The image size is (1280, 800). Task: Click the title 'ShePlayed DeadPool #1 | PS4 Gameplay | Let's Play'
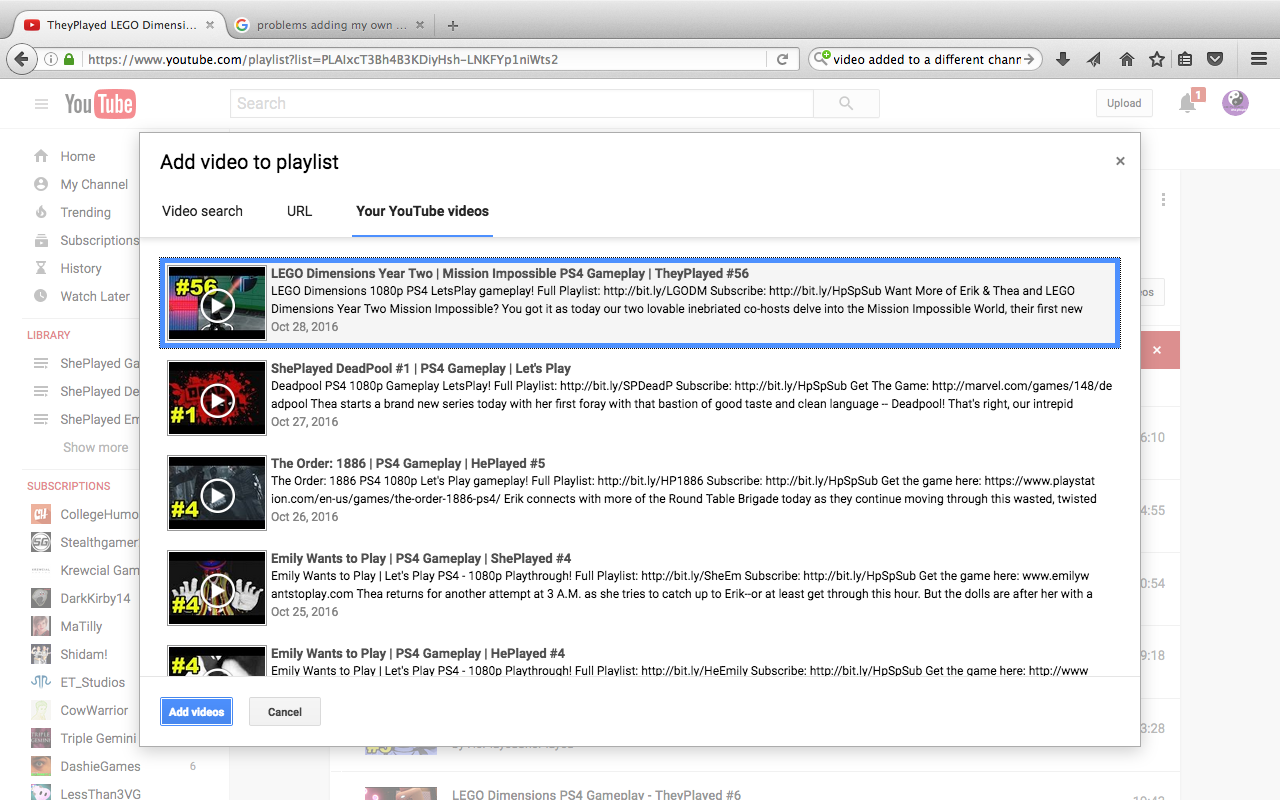[x=421, y=368]
